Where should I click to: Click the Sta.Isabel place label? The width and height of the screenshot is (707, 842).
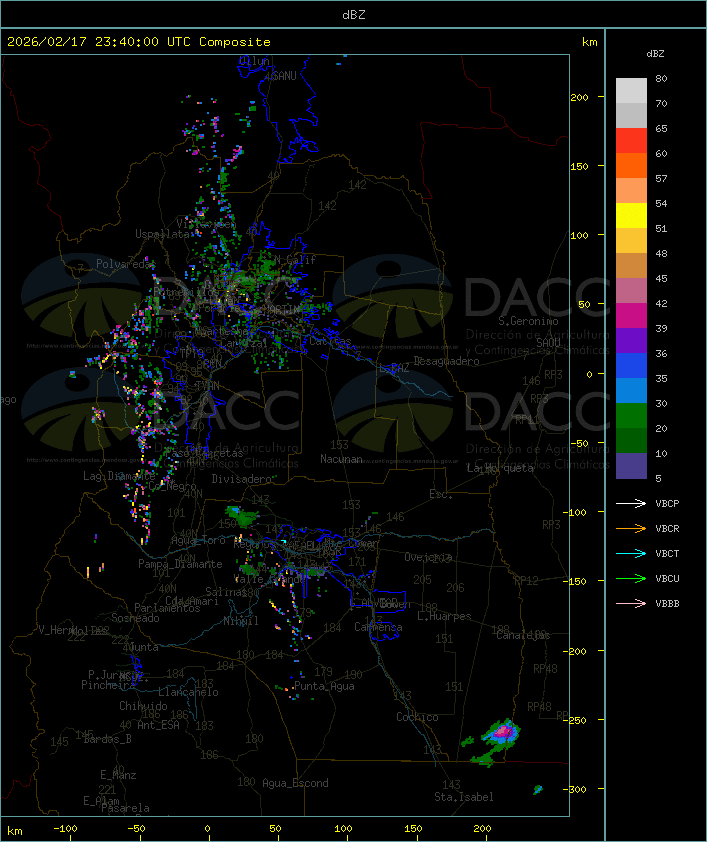point(464,797)
